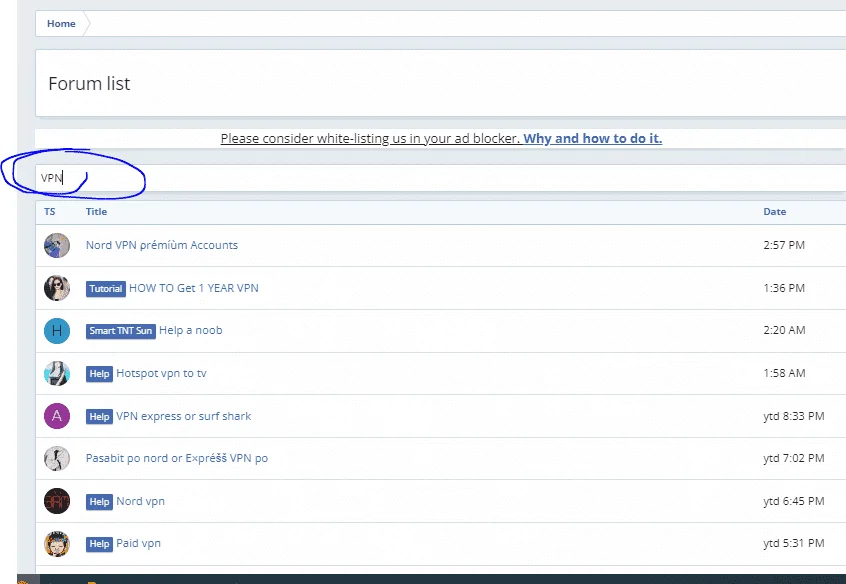Viewport: 846px width, 584px height.
Task: Open thread 'Nord vpn'
Action: 140,501
